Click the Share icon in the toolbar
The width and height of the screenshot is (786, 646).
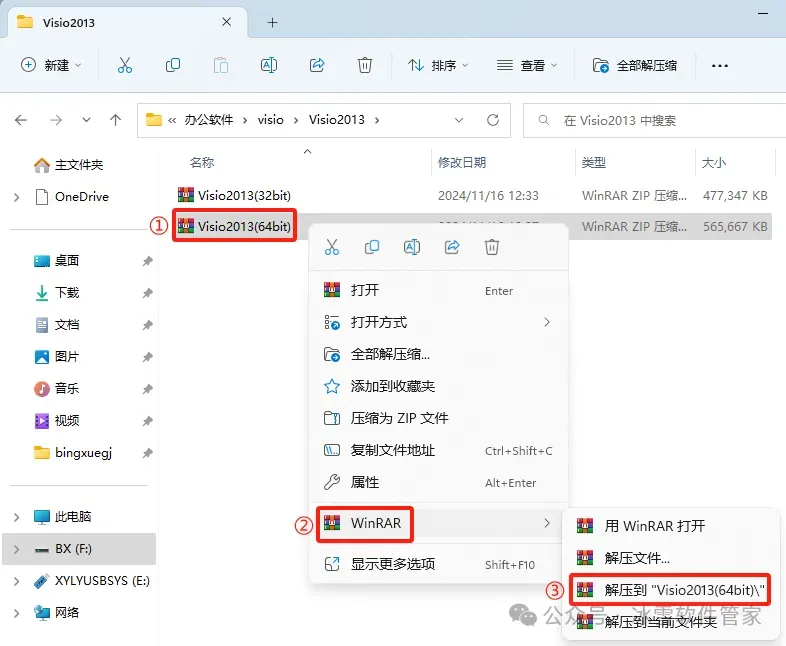tap(317, 65)
